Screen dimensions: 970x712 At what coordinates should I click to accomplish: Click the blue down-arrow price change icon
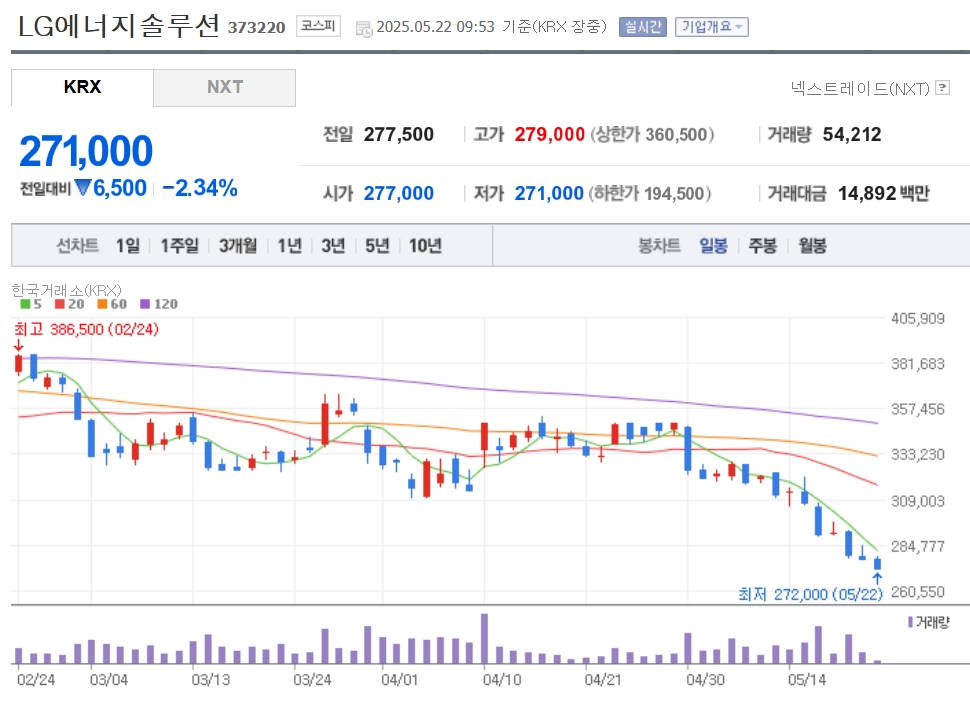click(x=82, y=187)
